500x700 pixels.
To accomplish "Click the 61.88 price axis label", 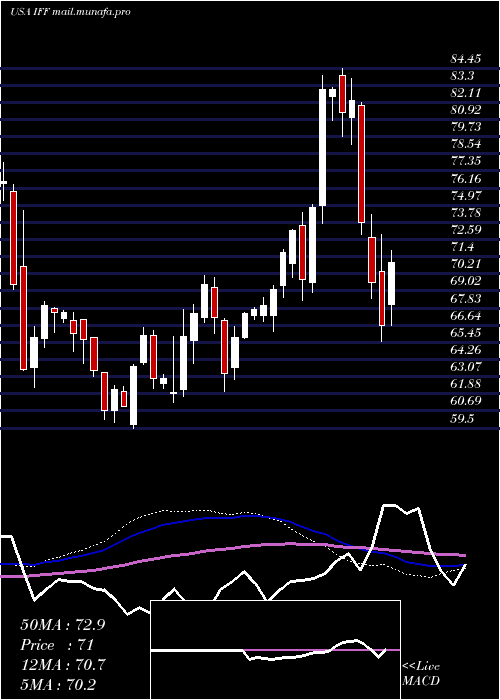I will [466, 383].
